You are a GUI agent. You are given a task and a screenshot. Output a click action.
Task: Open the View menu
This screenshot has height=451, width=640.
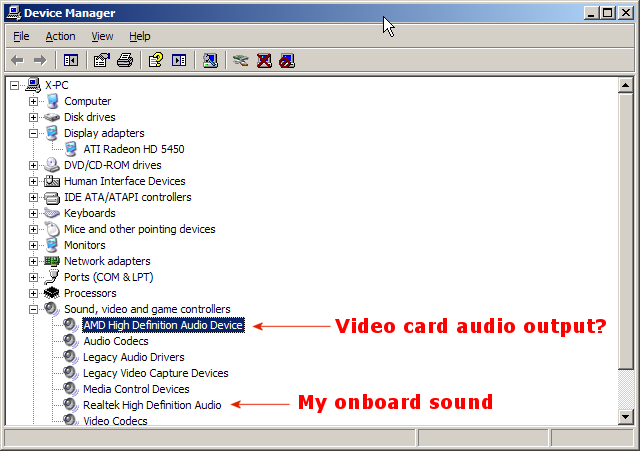click(102, 36)
